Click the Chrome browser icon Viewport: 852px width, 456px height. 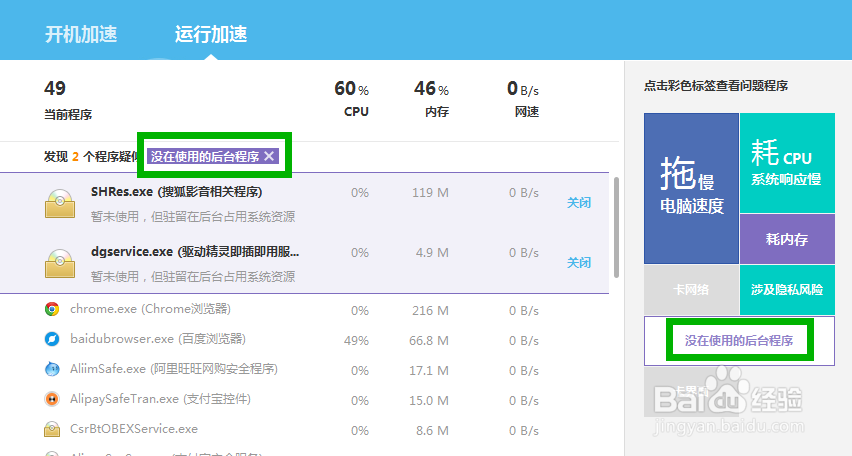52,309
